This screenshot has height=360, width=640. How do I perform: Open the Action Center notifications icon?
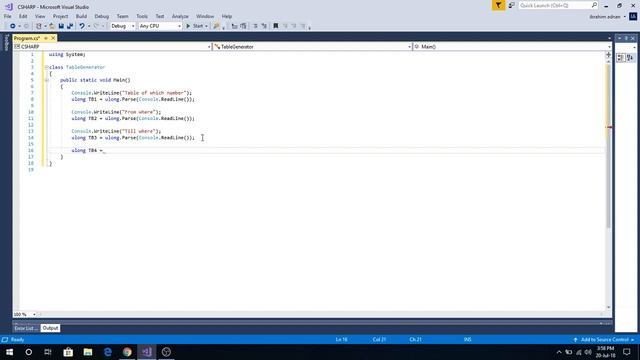(627, 352)
